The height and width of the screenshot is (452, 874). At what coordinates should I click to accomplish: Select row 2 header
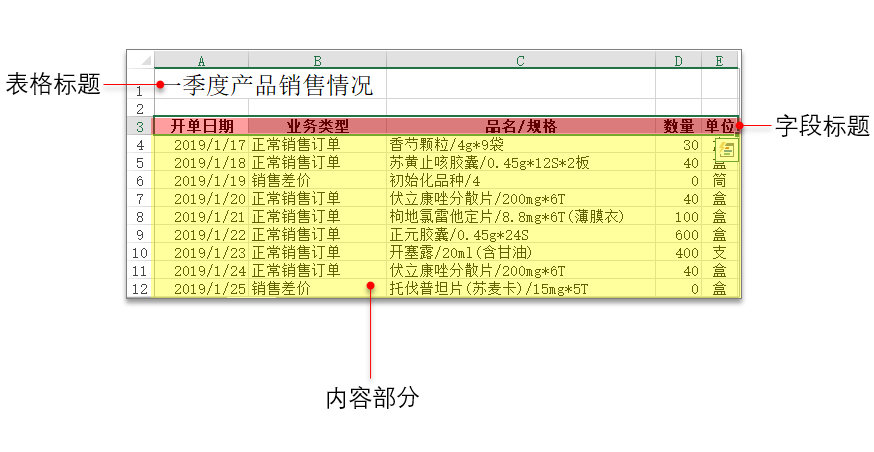click(140, 108)
